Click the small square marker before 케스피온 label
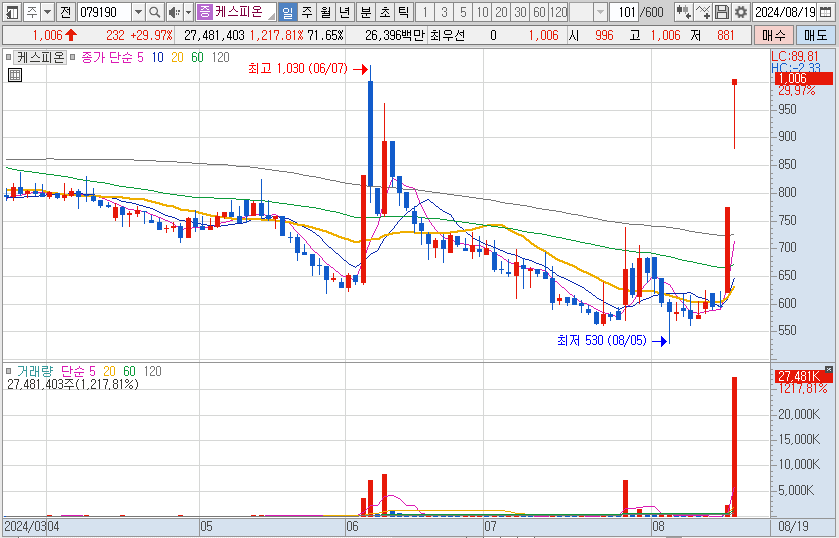839x538 pixels. click(9, 57)
